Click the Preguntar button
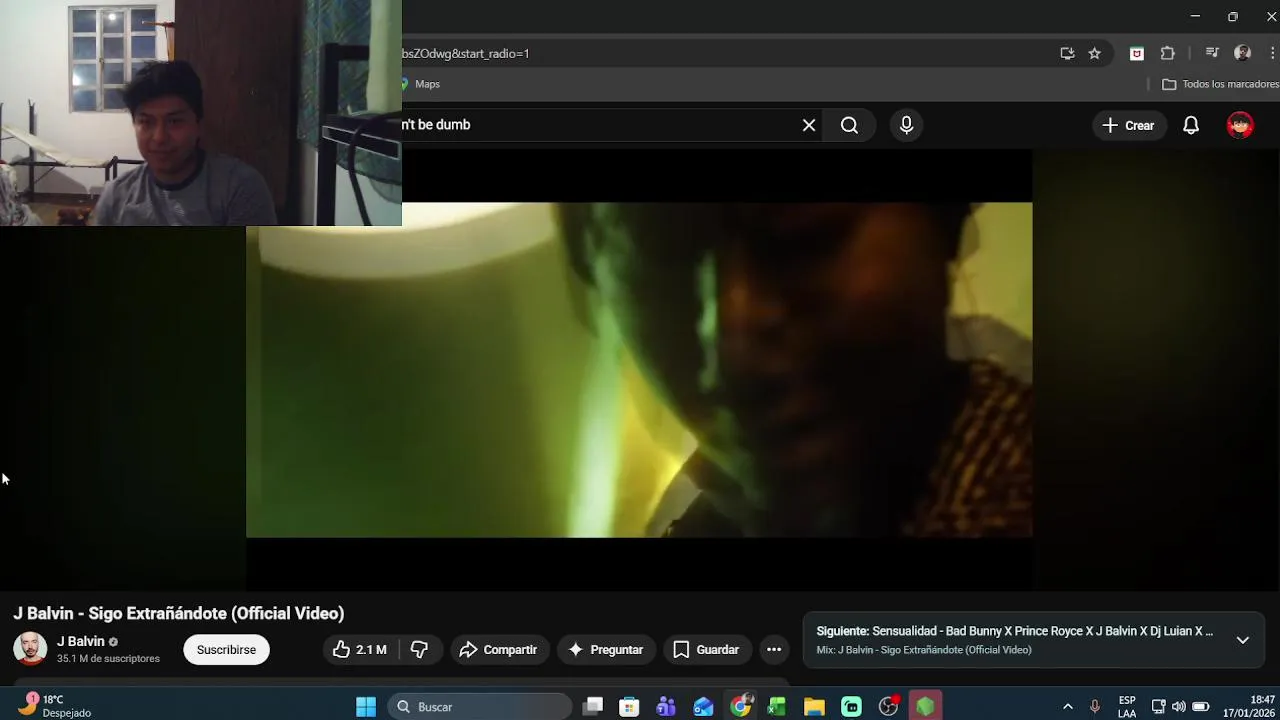Viewport: 1280px width, 720px height. click(x=606, y=649)
